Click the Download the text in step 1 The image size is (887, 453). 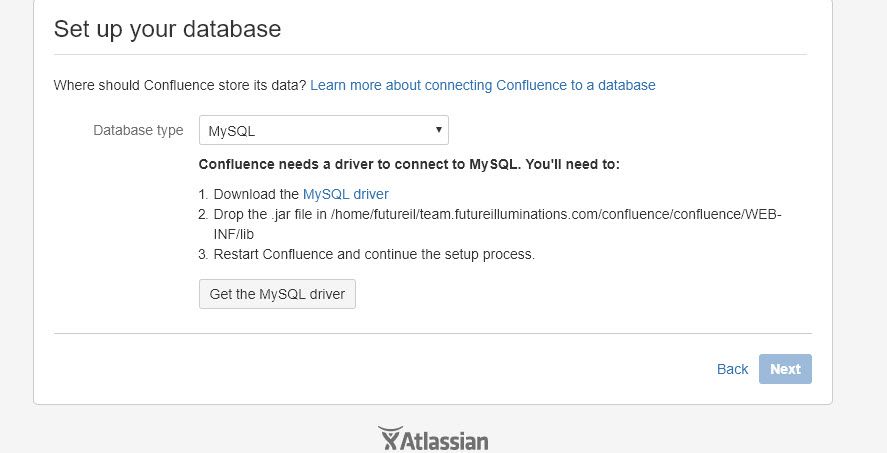pyautogui.click(x=256, y=195)
